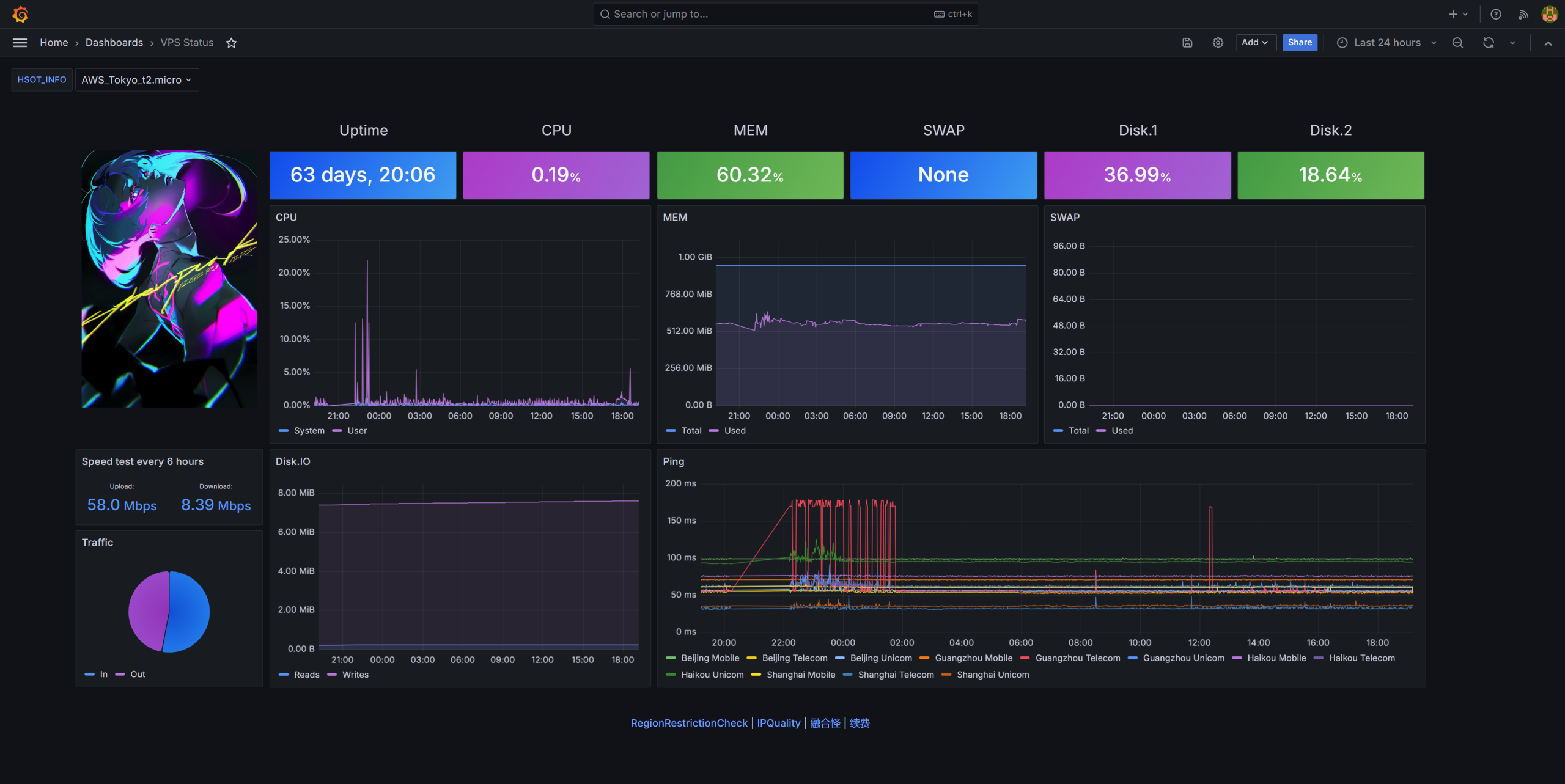Click the Ping panel title
This screenshot has height=784, width=1565.
point(674,462)
